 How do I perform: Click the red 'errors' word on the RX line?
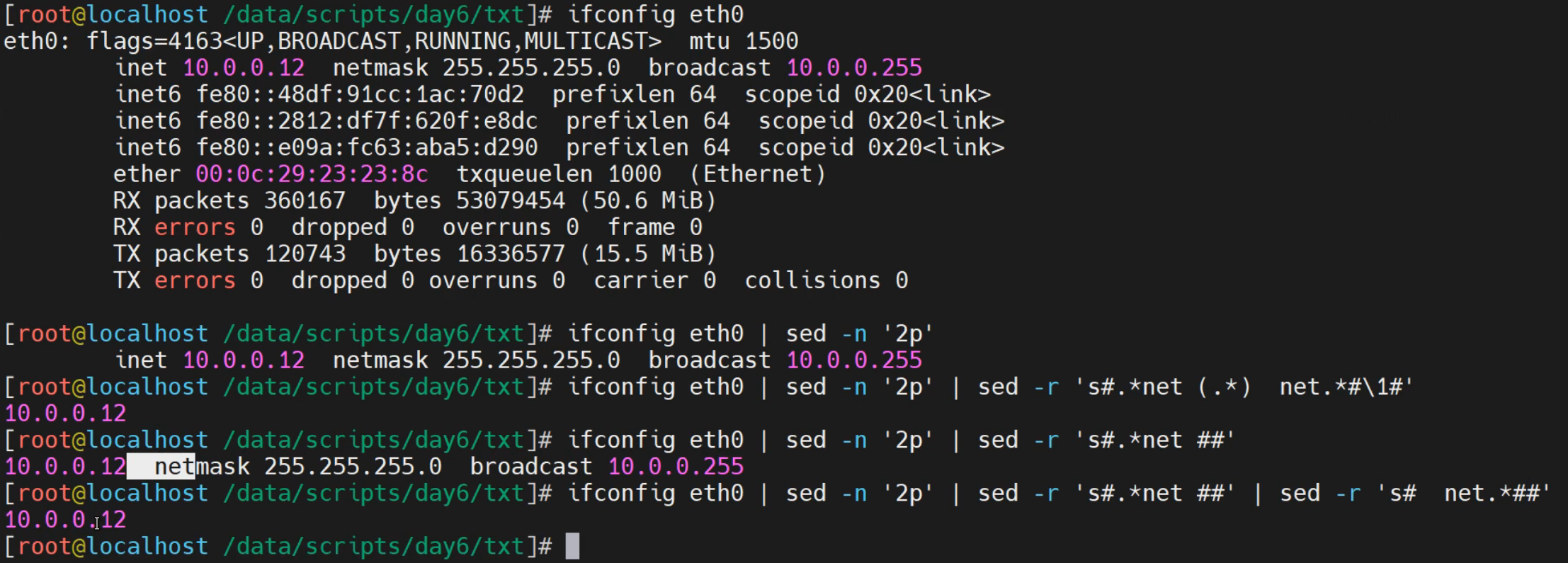(x=195, y=227)
